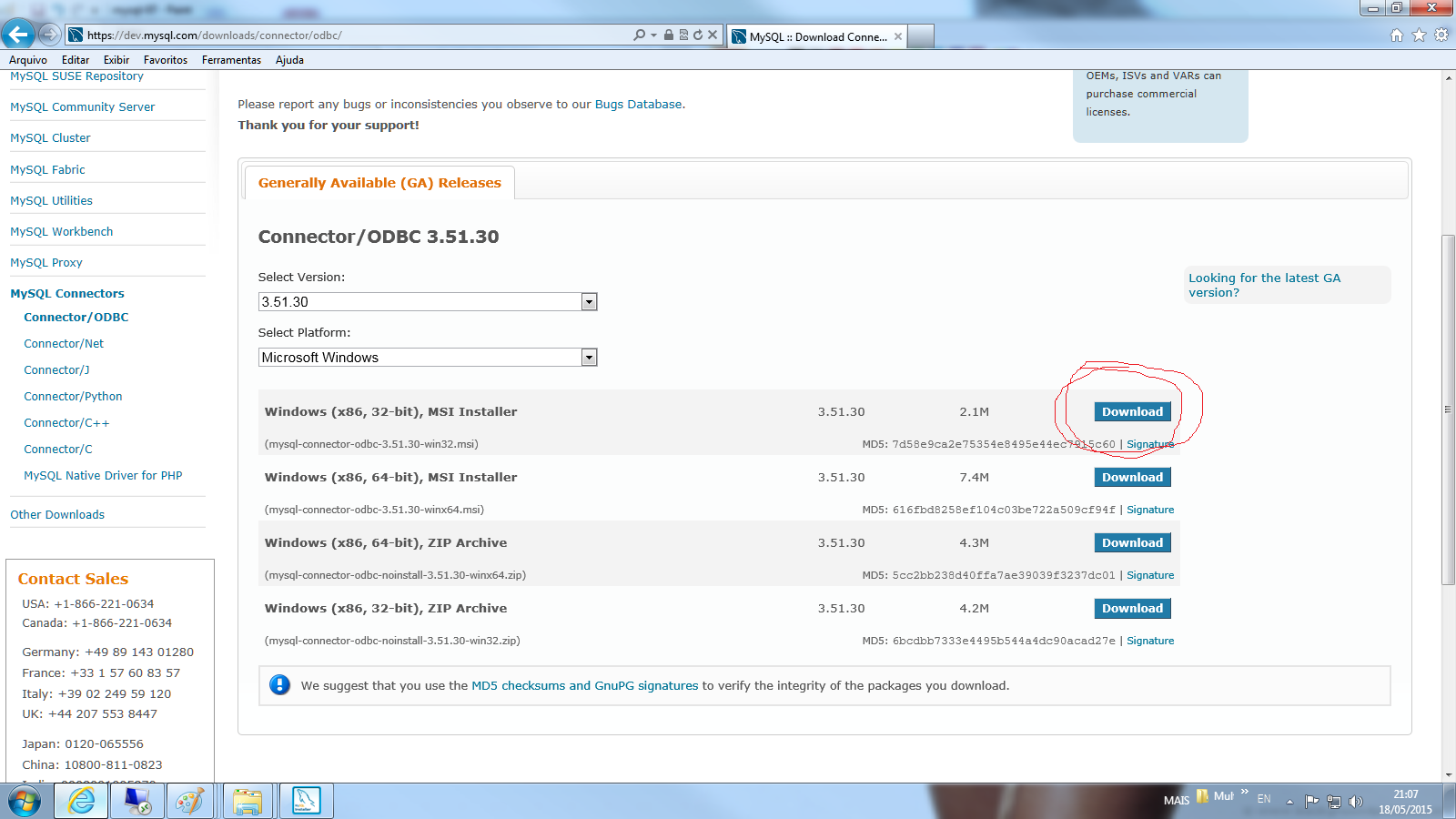Download the 64-bit ZIP Archive

pos(1132,543)
